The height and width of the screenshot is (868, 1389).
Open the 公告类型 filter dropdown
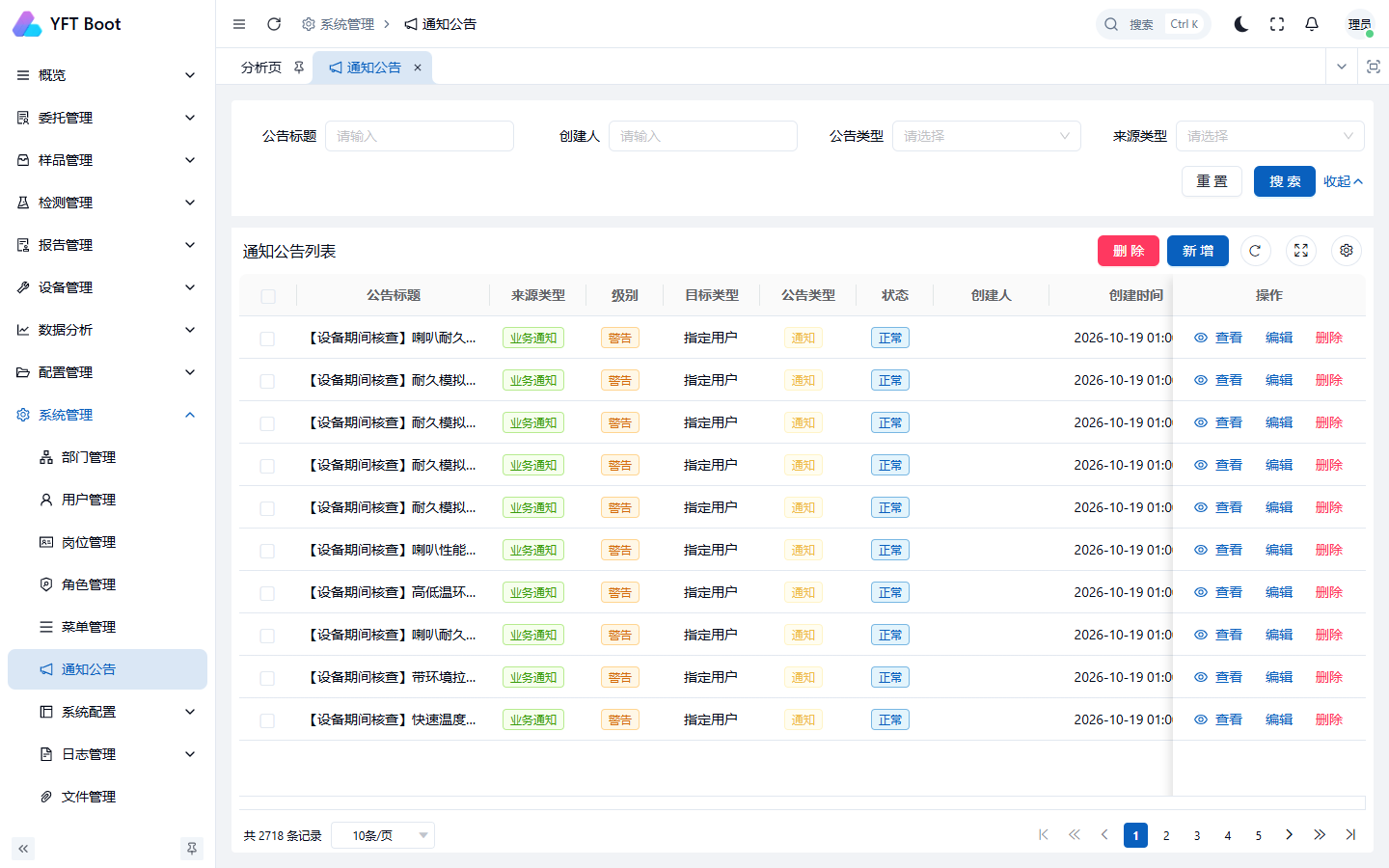click(987, 136)
